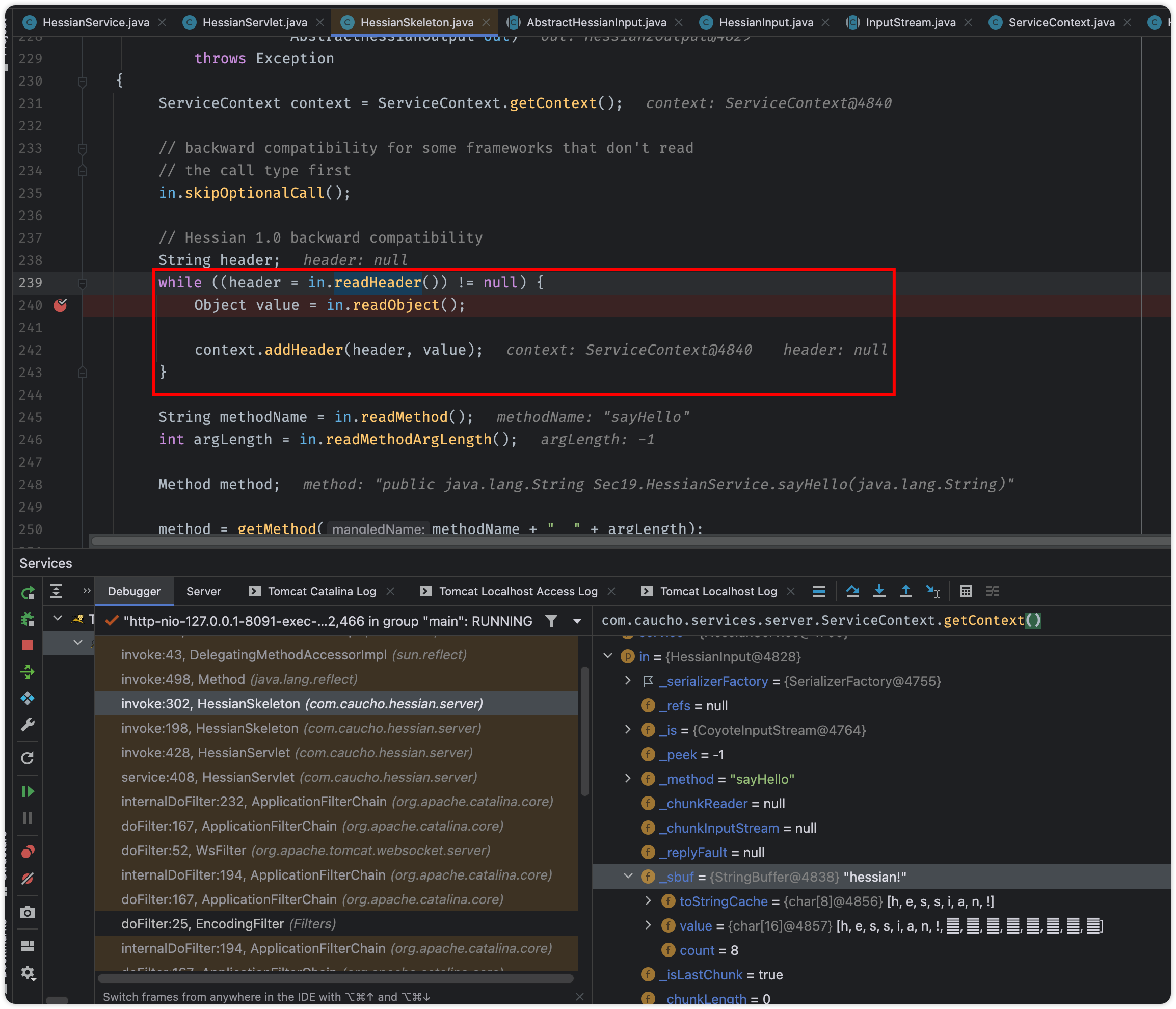This screenshot has height=1009, width=1176.
Task: Expand the _is CoyoteInputStream node
Action: coord(628,730)
